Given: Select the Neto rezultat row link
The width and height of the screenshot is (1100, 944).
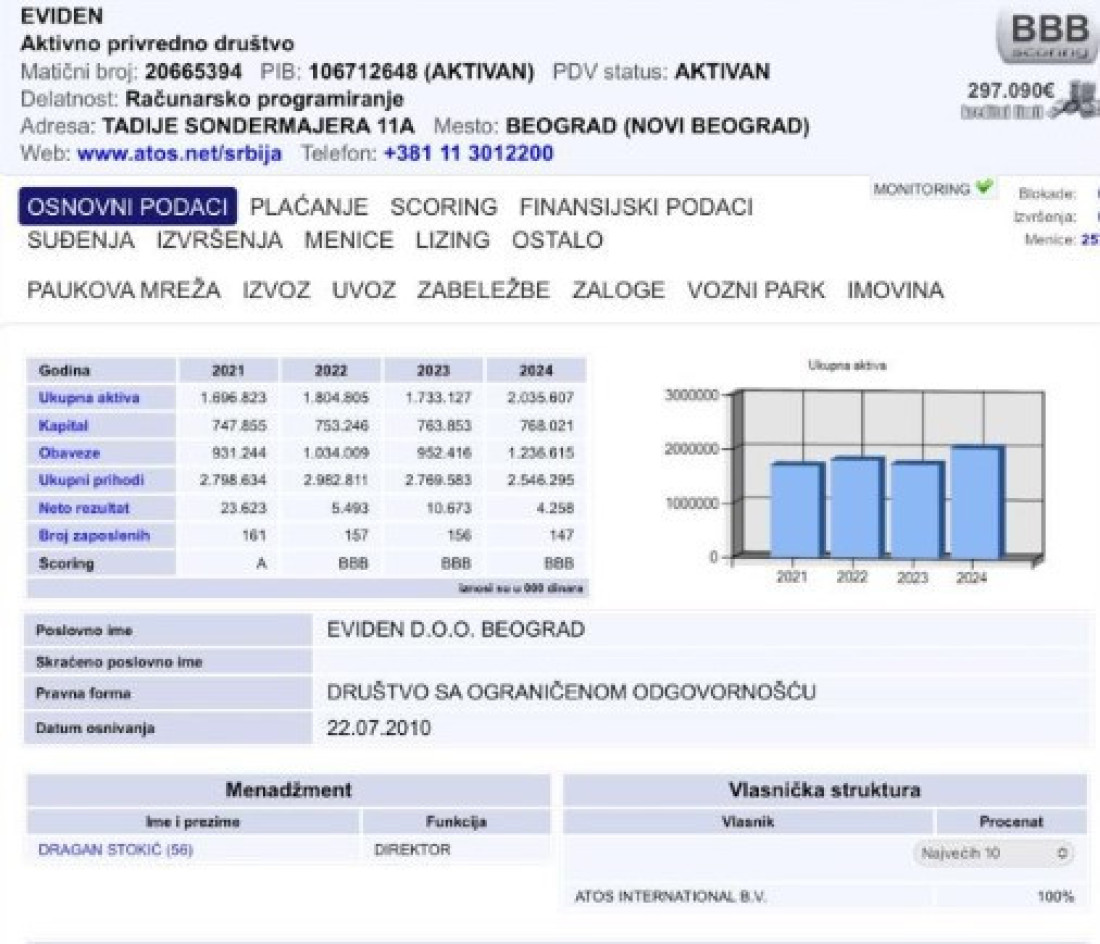Looking at the screenshot, I should (84, 508).
